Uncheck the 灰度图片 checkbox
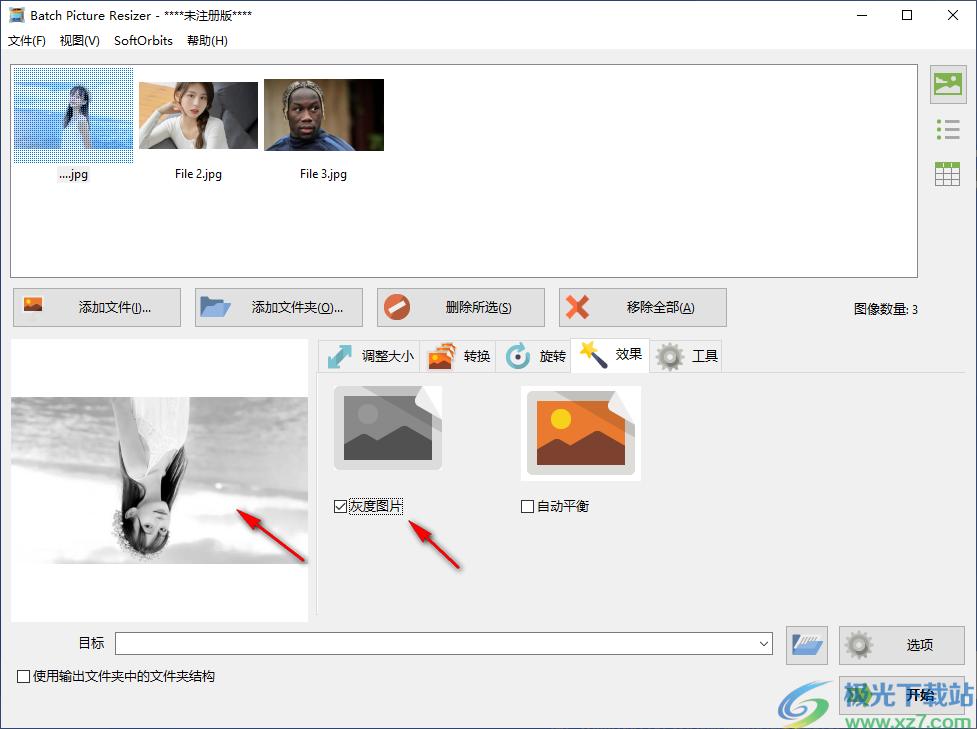977x729 pixels. (x=341, y=507)
